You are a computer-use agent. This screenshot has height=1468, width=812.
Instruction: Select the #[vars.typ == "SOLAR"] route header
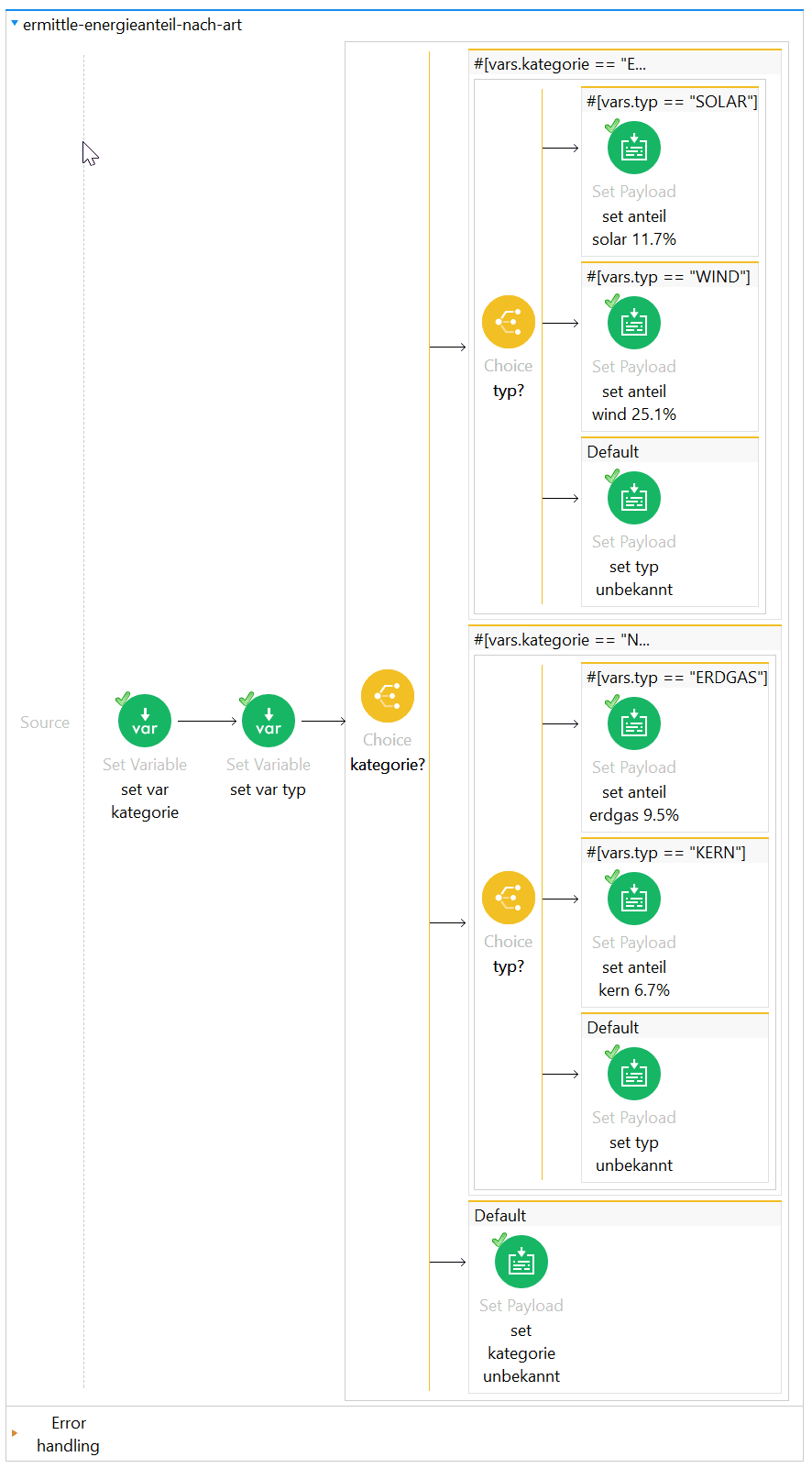pos(672,102)
